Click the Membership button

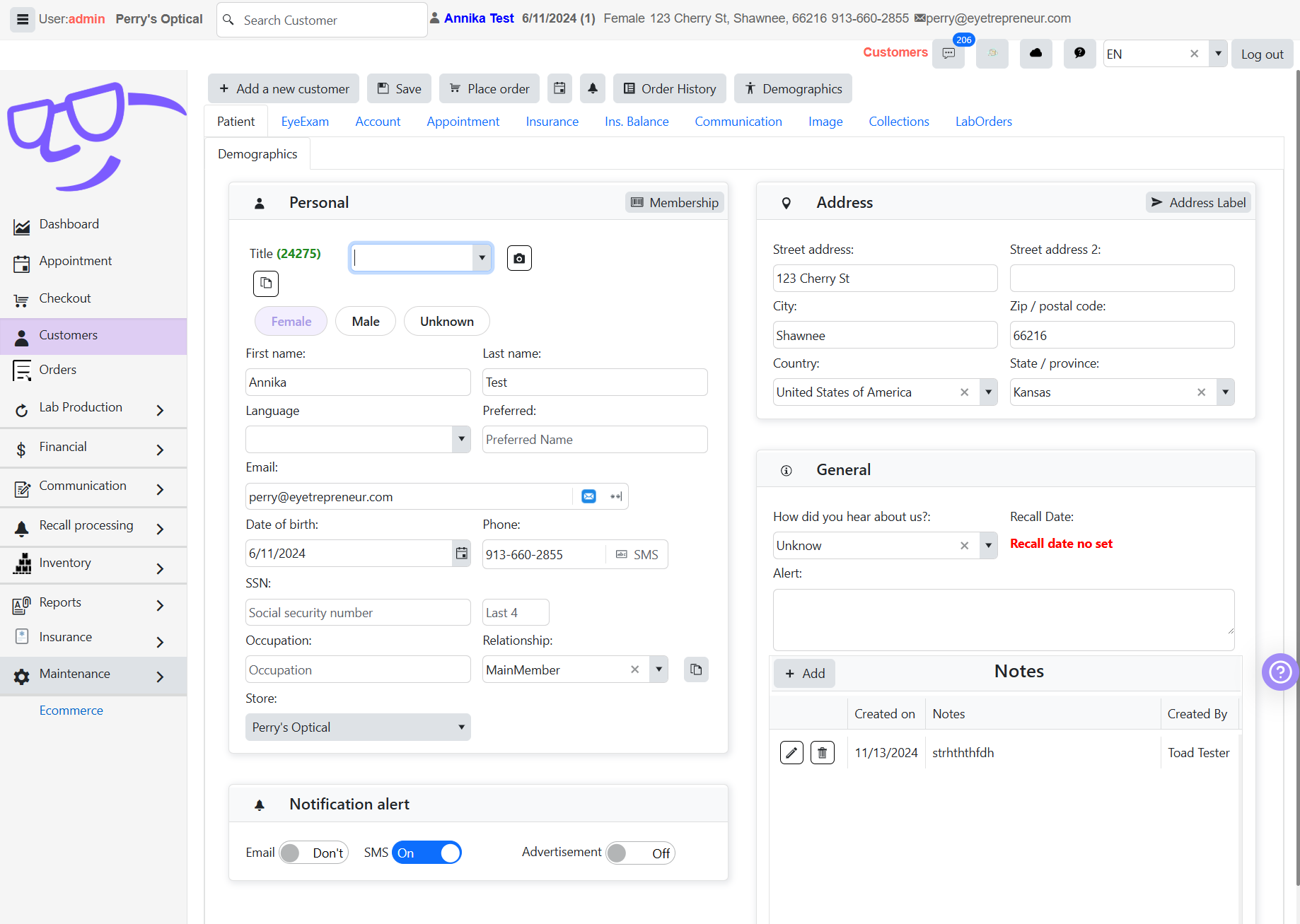(675, 202)
